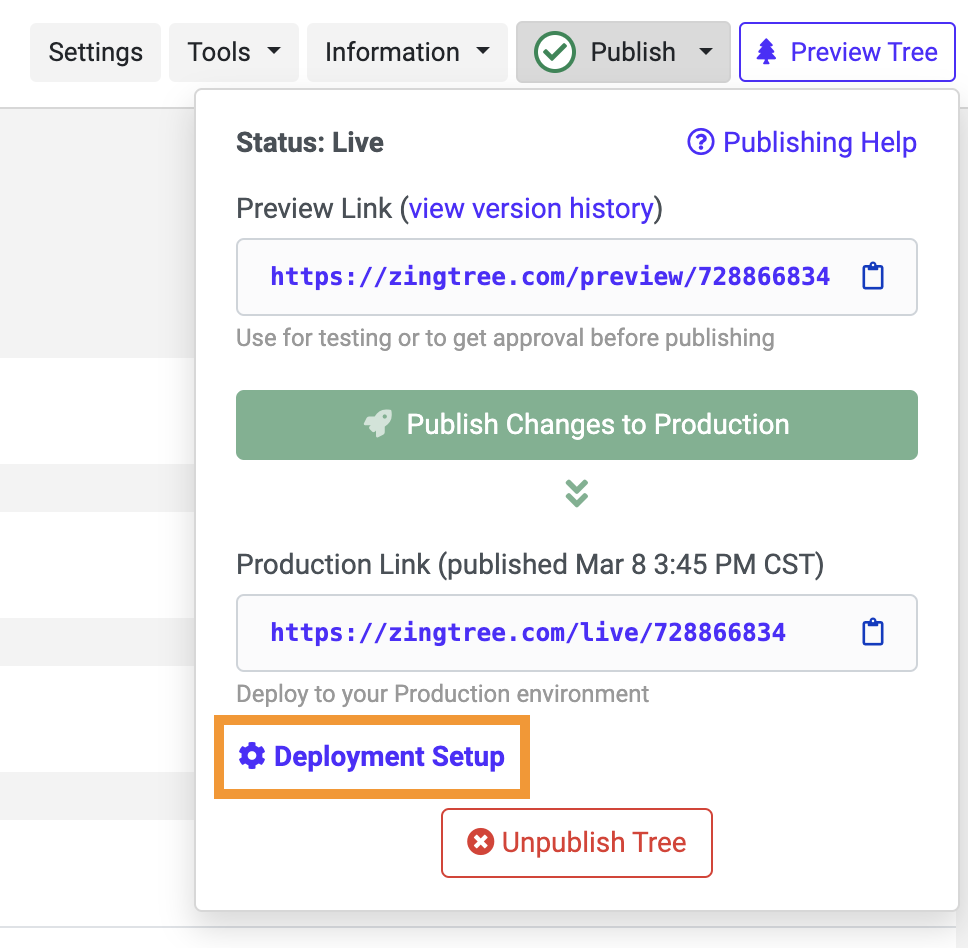Select the preview URL field
Screen dimensions: 968x948
(x=577, y=277)
